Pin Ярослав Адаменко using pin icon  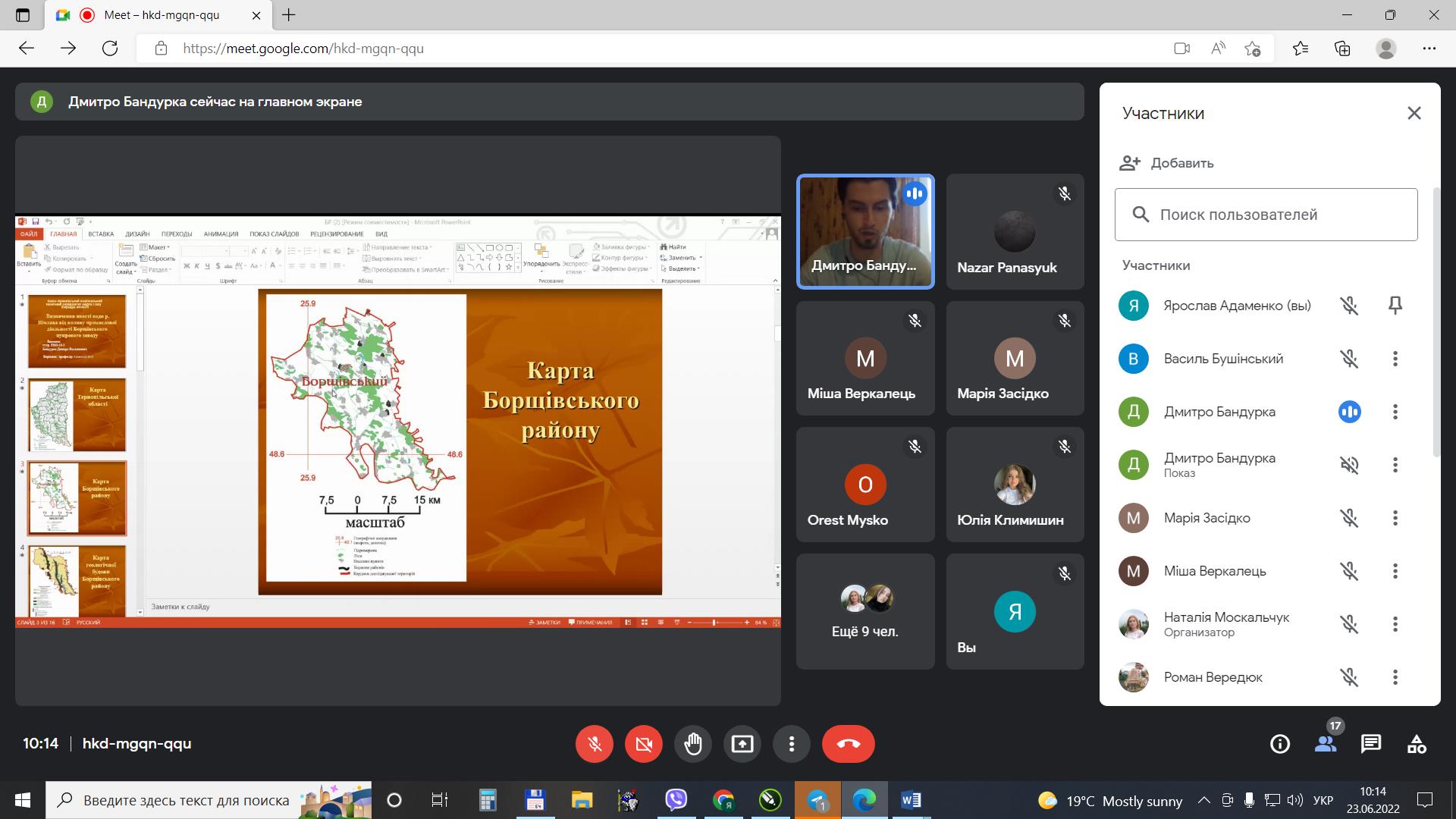point(1395,306)
